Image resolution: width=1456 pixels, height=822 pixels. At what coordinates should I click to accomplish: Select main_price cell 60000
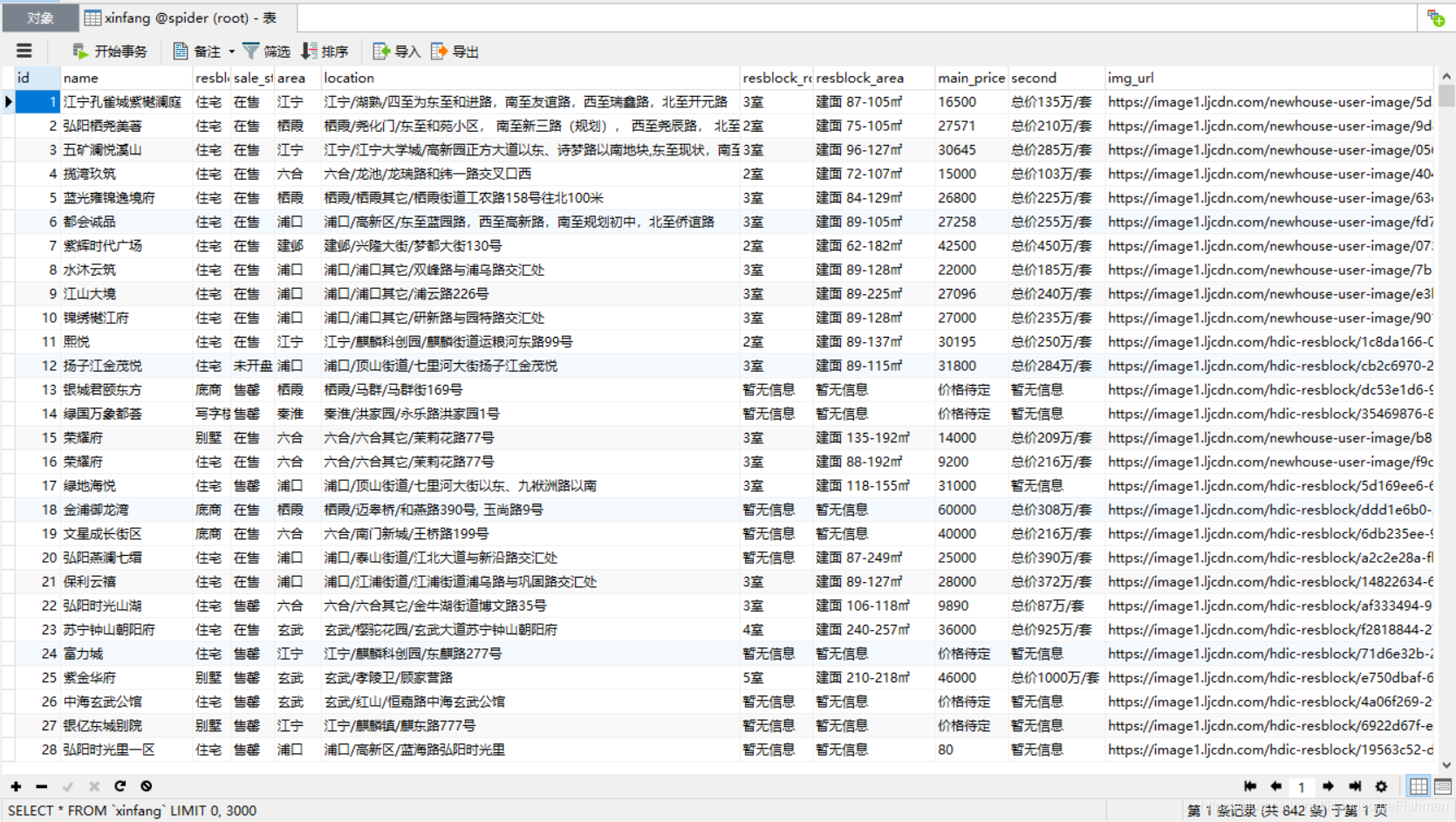(x=972, y=510)
